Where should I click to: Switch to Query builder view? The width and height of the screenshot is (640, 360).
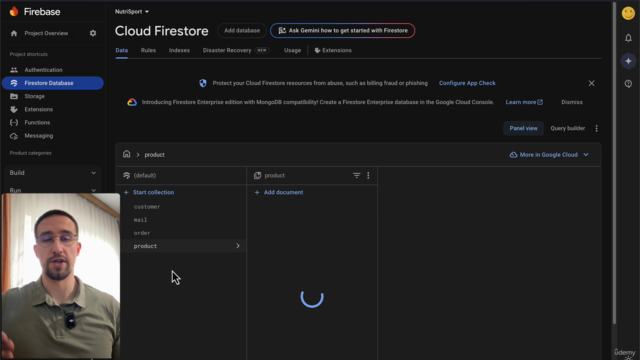pyautogui.click(x=567, y=129)
